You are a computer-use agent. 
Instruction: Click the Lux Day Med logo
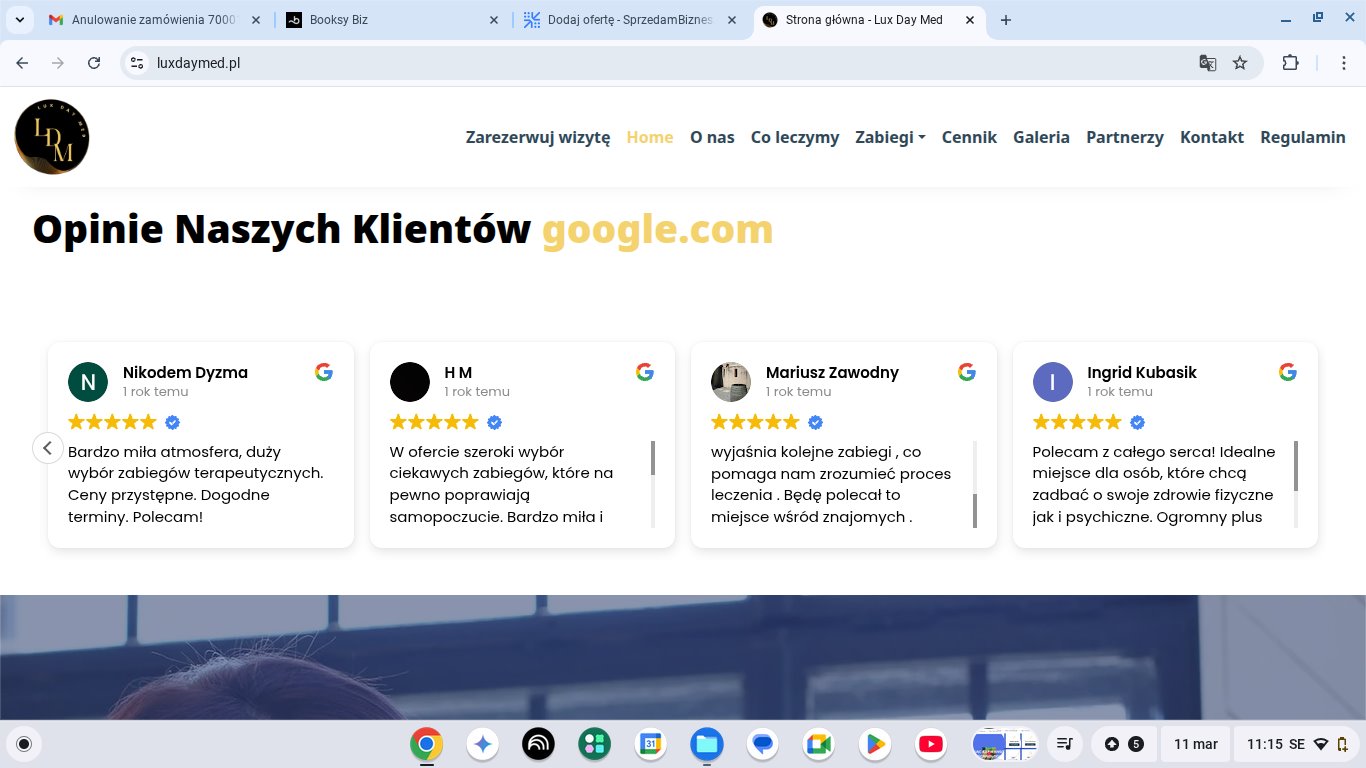[x=52, y=137]
